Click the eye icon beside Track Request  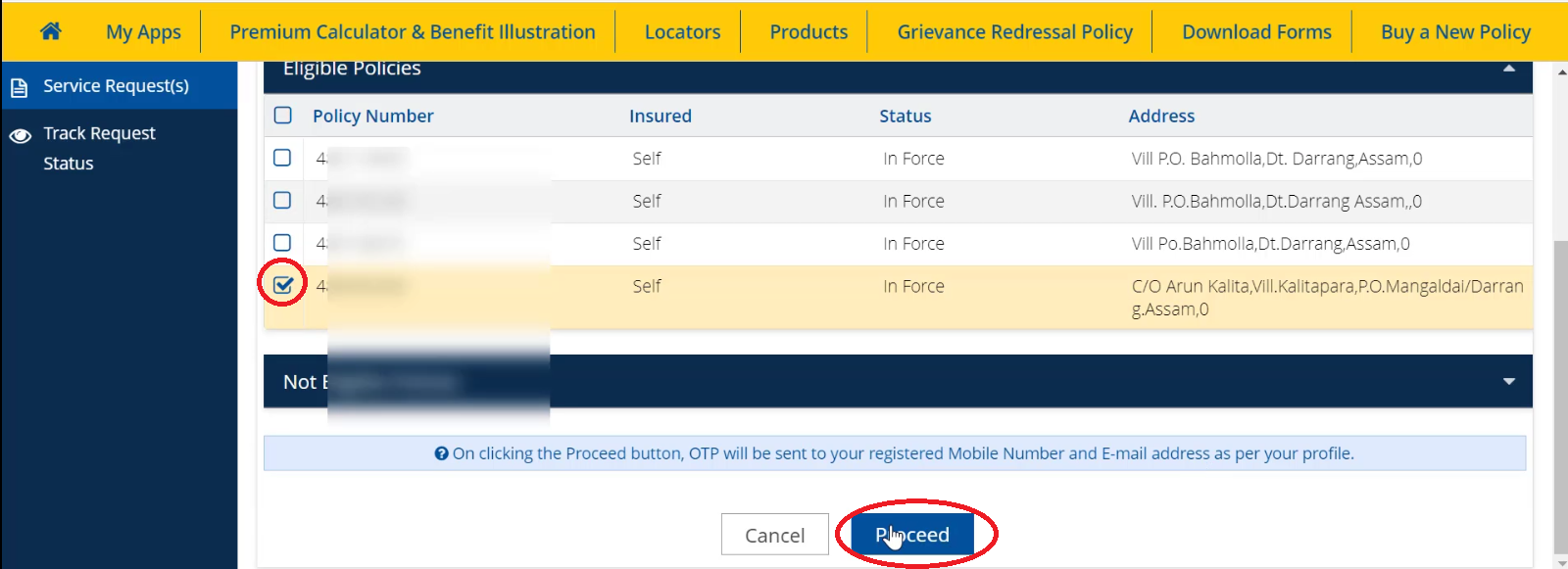point(20,134)
